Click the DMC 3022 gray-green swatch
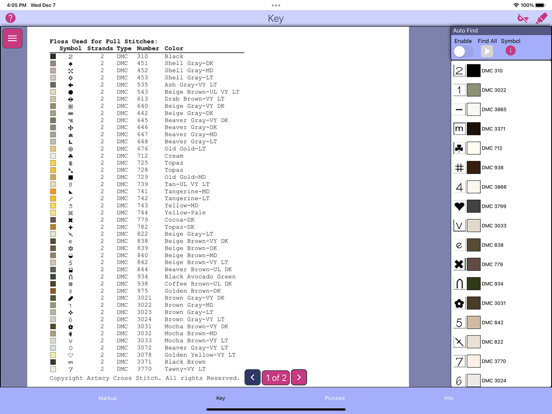 pos(473,90)
